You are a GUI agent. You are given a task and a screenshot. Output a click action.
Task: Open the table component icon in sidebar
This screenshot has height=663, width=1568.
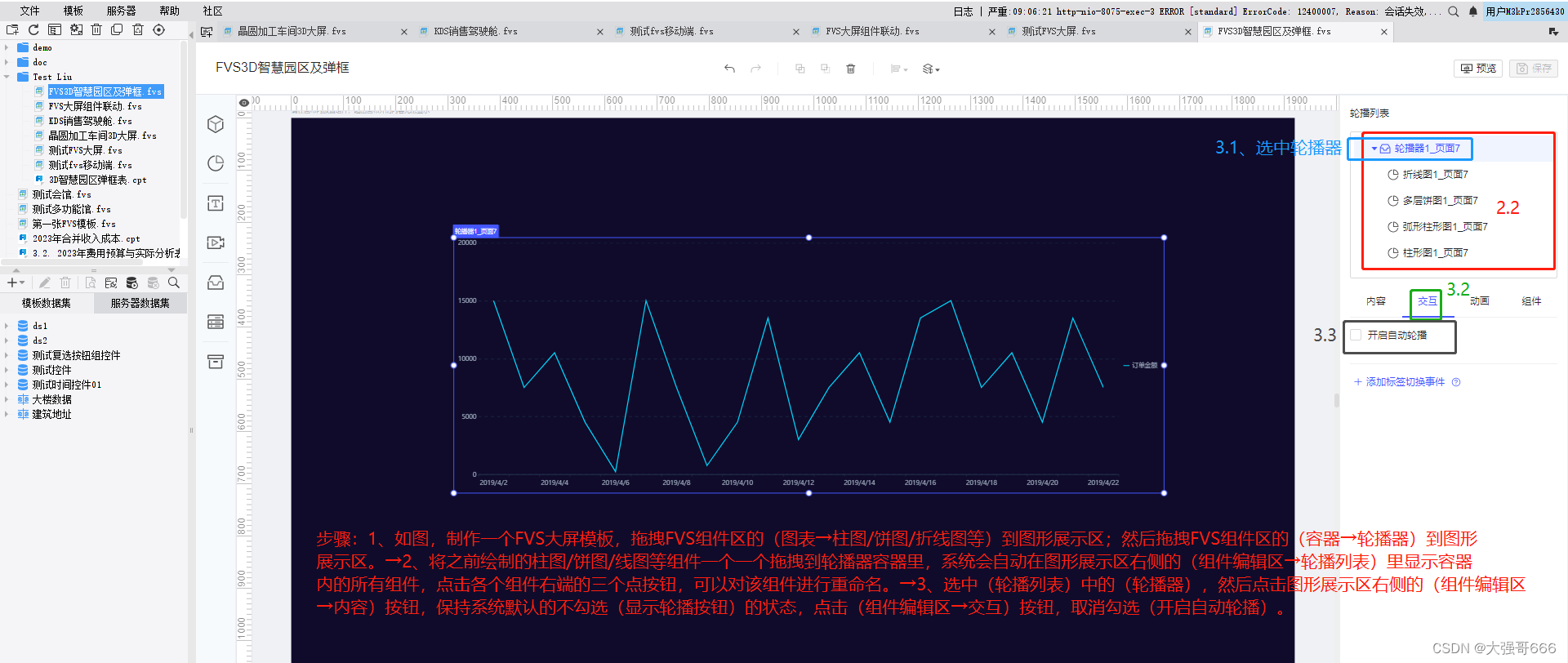tap(216, 322)
